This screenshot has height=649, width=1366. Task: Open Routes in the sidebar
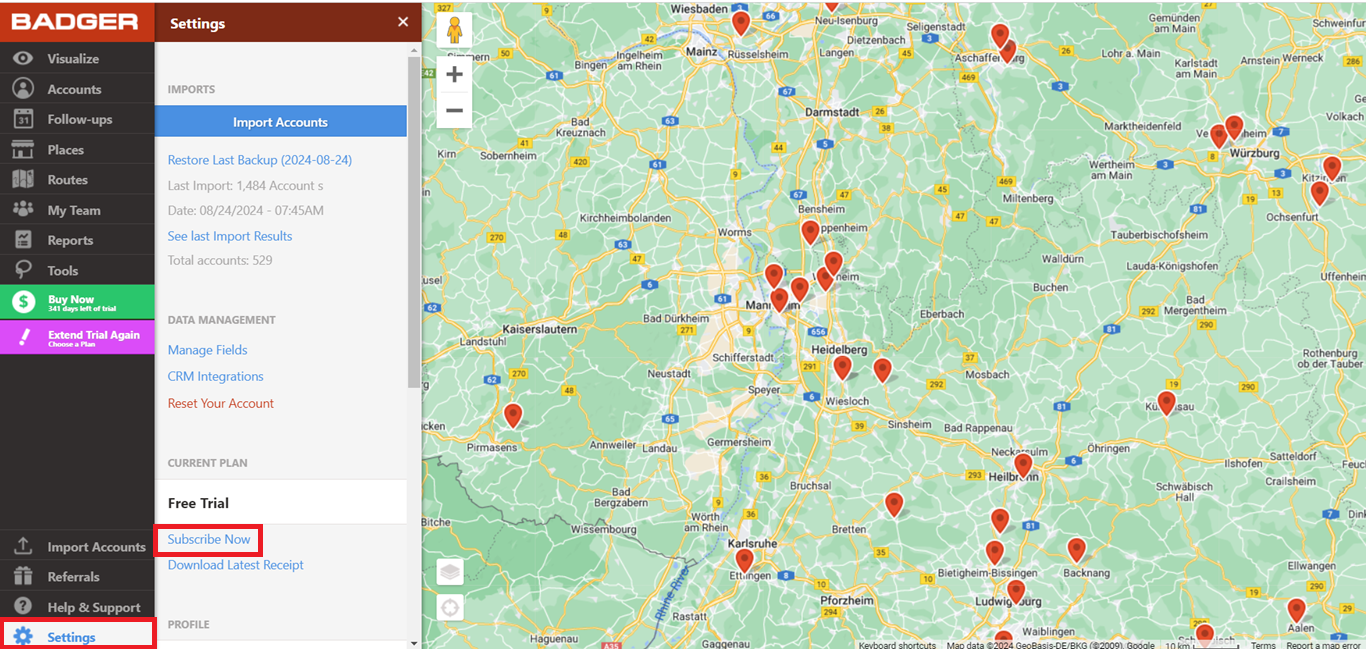click(77, 180)
